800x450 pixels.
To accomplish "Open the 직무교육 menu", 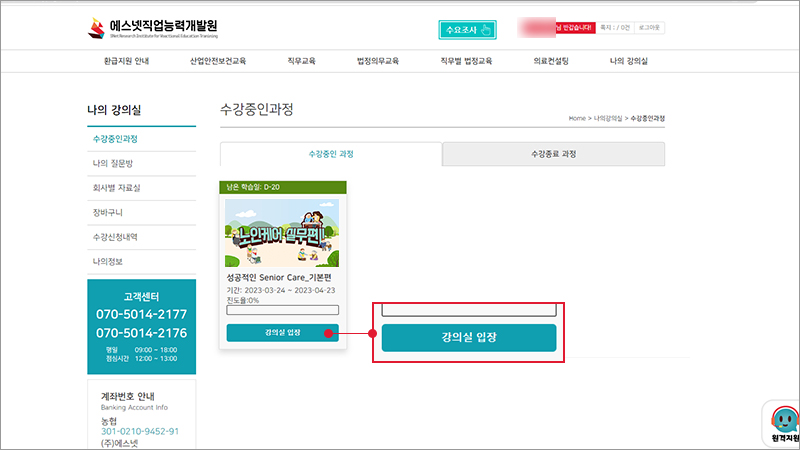I will (302, 61).
